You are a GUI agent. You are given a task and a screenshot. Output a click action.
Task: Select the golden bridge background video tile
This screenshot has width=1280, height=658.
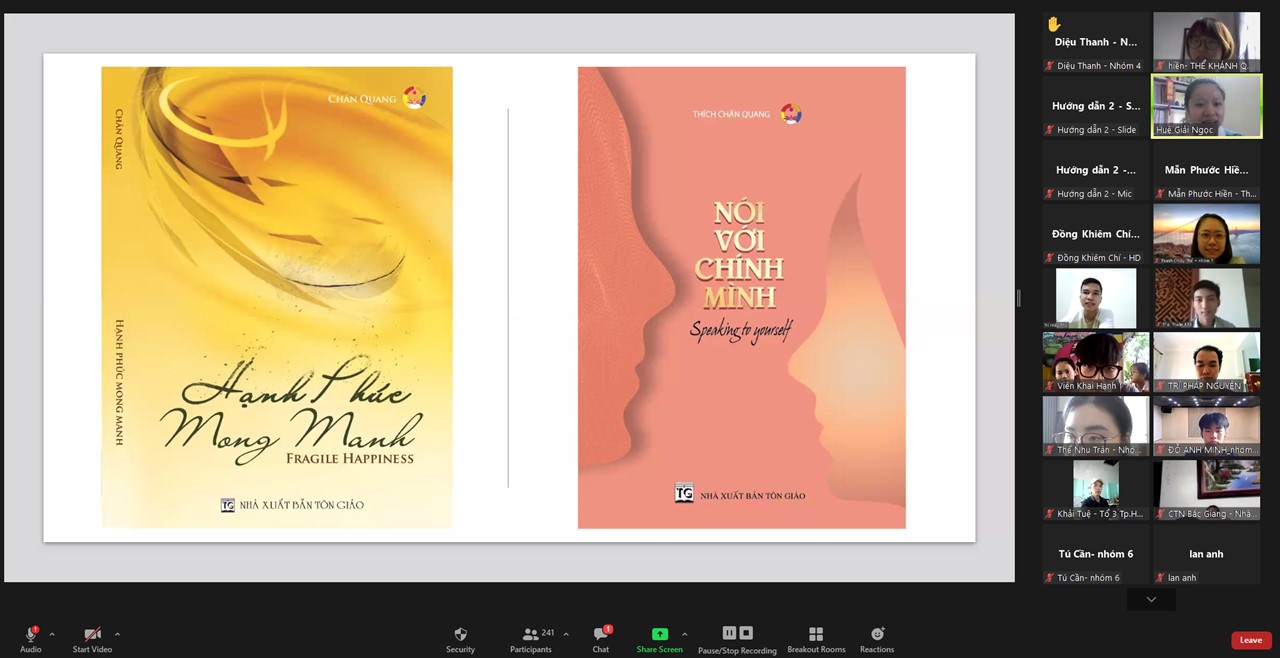(1206, 234)
